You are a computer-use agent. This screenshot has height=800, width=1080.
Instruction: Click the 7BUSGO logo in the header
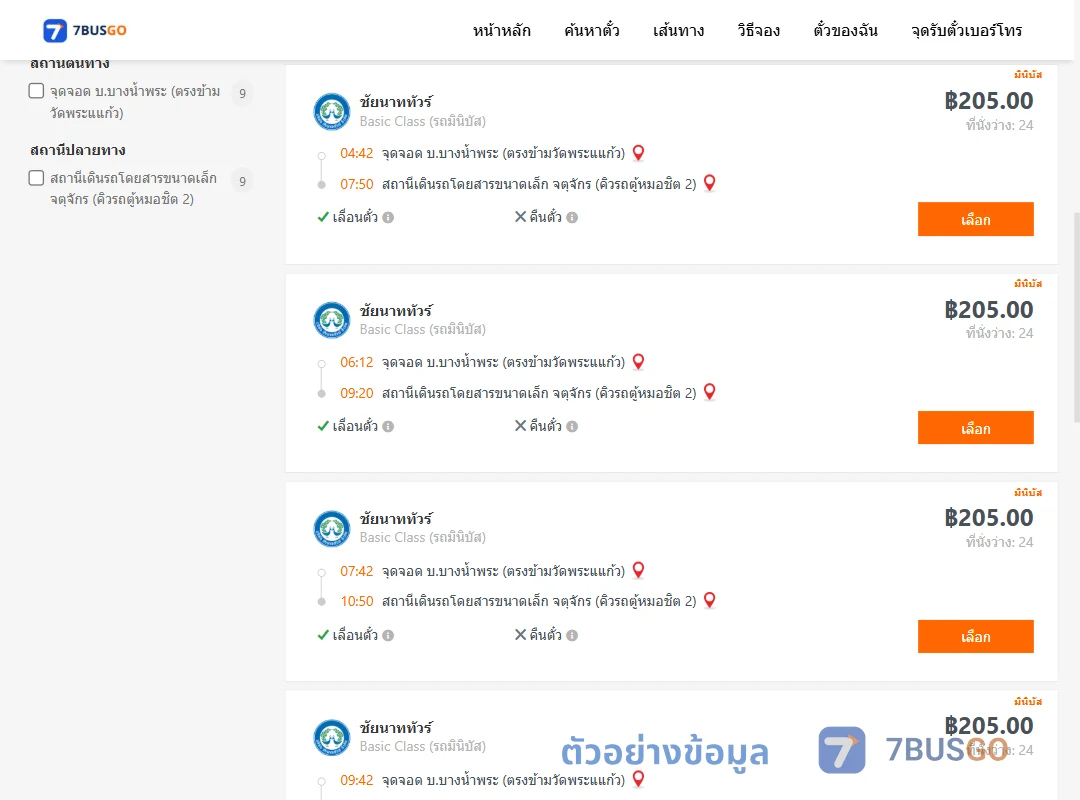pos(85,30)
